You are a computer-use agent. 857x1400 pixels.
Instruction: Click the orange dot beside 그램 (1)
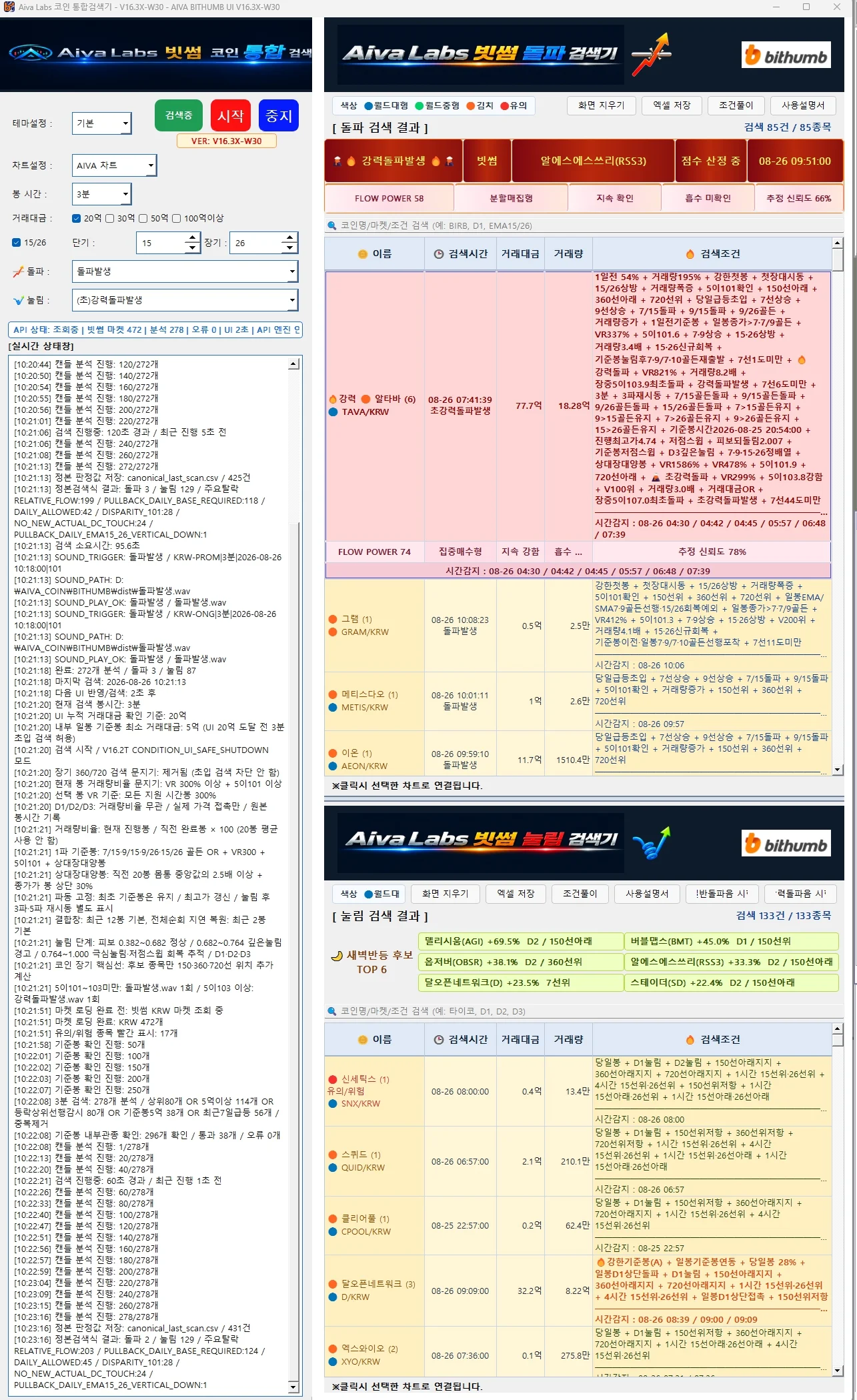click(333, 619)
